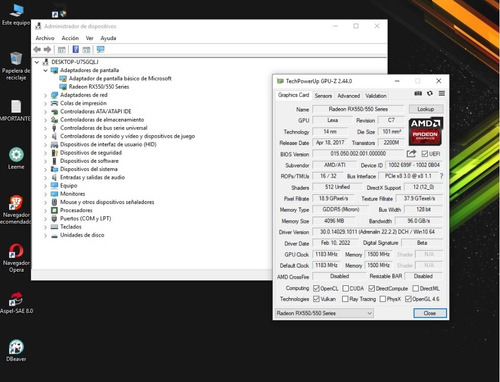Toggle the DirectCompute checkbox

372,288
